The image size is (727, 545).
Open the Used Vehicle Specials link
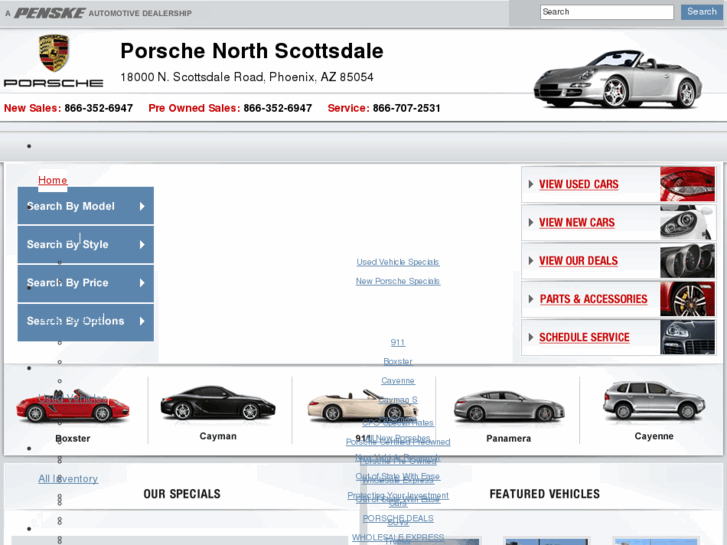click(398, 262)
